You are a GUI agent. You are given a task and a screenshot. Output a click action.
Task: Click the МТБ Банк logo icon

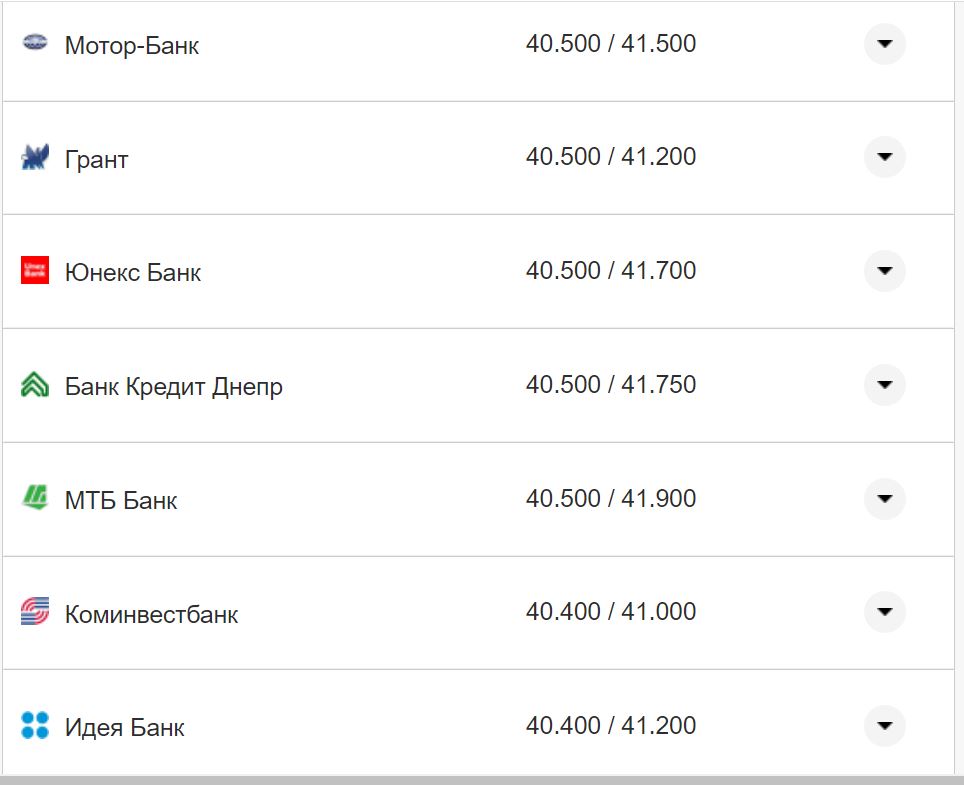click(35, 498)
